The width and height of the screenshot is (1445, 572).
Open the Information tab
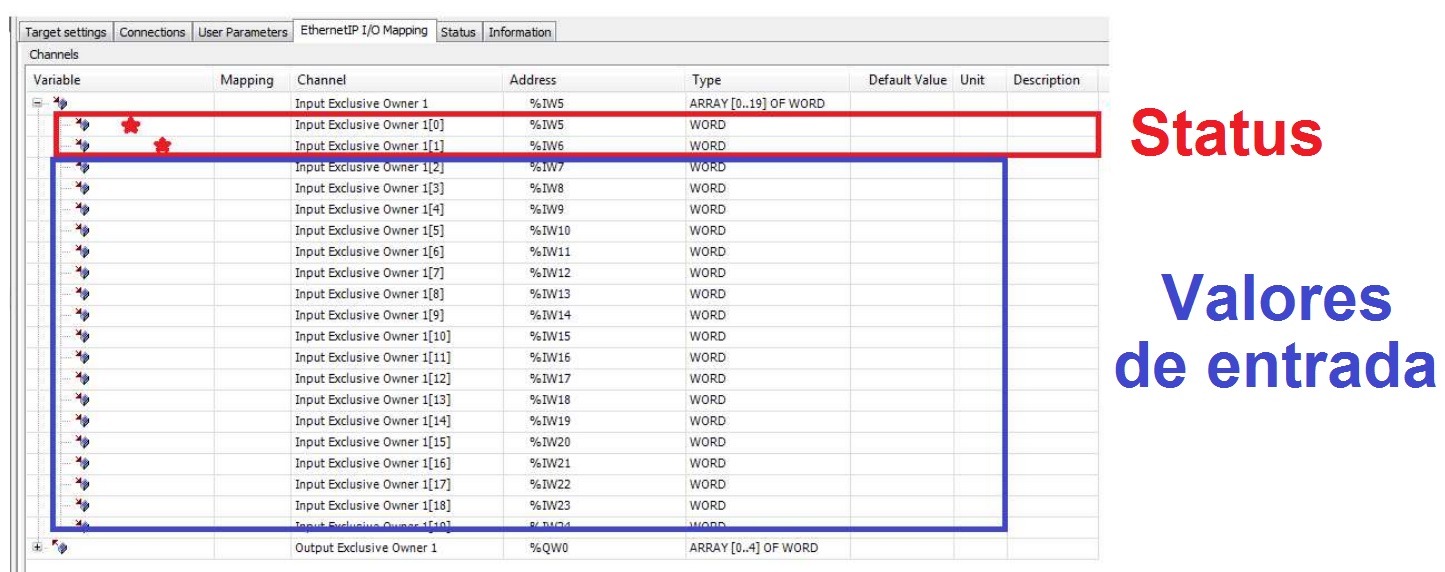click(x=519, y=32)
